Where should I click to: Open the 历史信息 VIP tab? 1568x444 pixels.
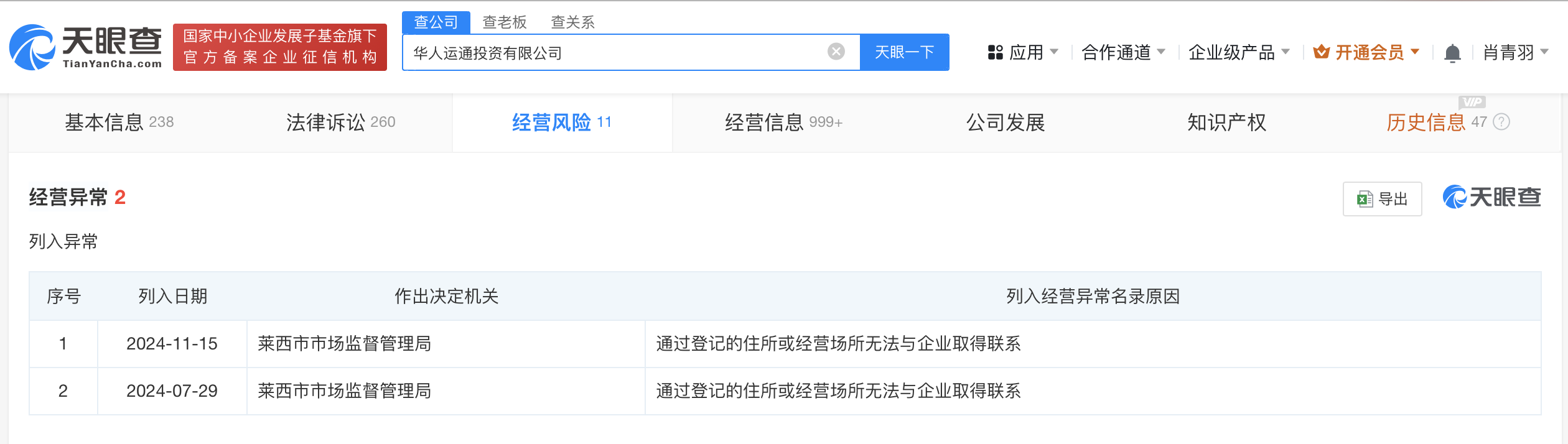coord(1437,122)
